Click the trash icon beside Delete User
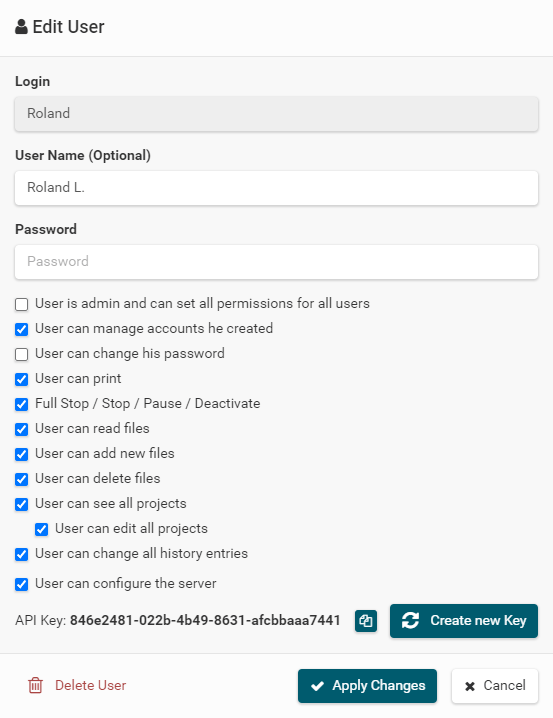553x718 pixels. (x=35, y=685)
